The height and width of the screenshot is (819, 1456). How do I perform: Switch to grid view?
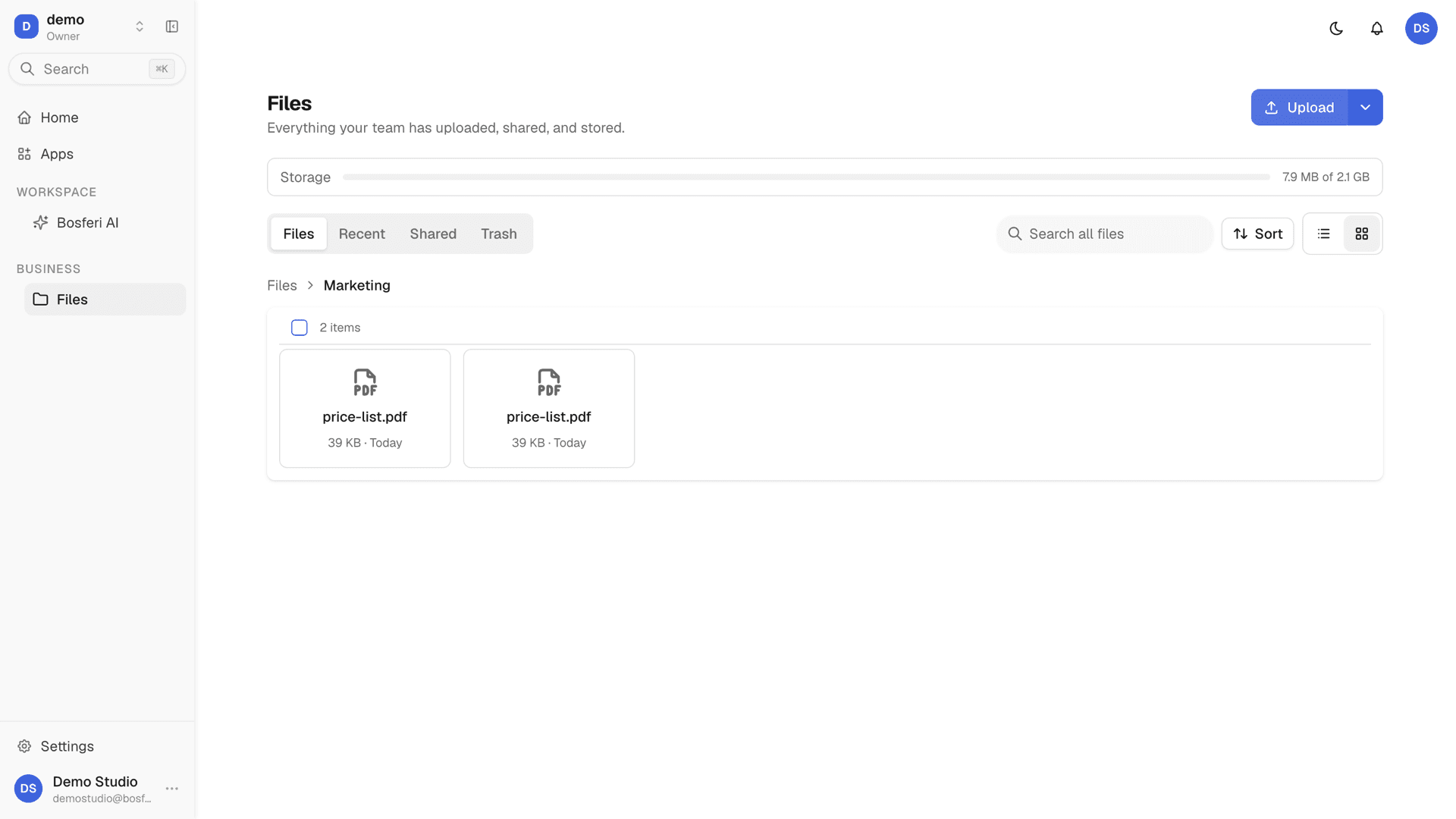[1362, 234]
